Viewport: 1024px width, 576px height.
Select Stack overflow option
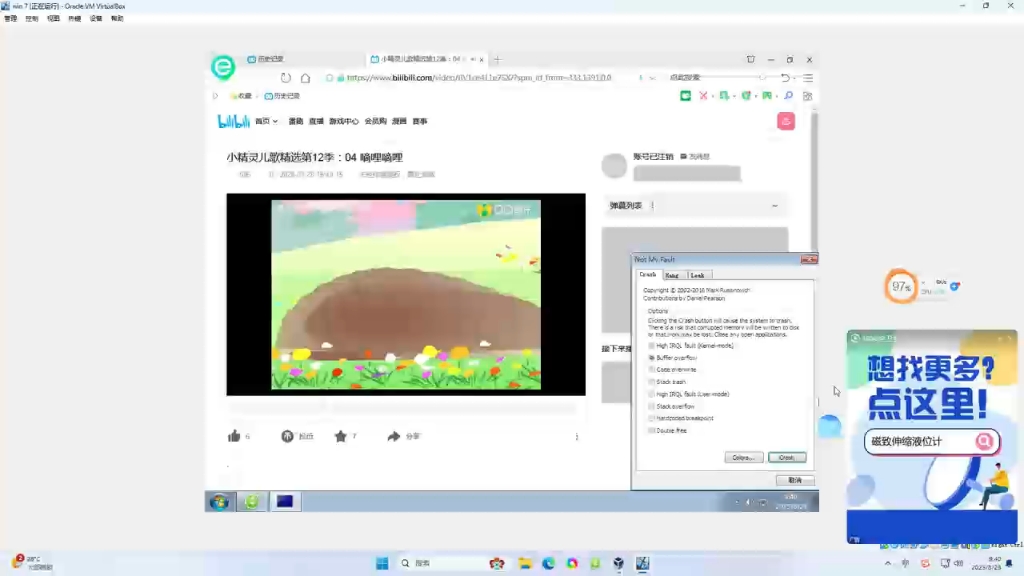[x=671, y=406]
